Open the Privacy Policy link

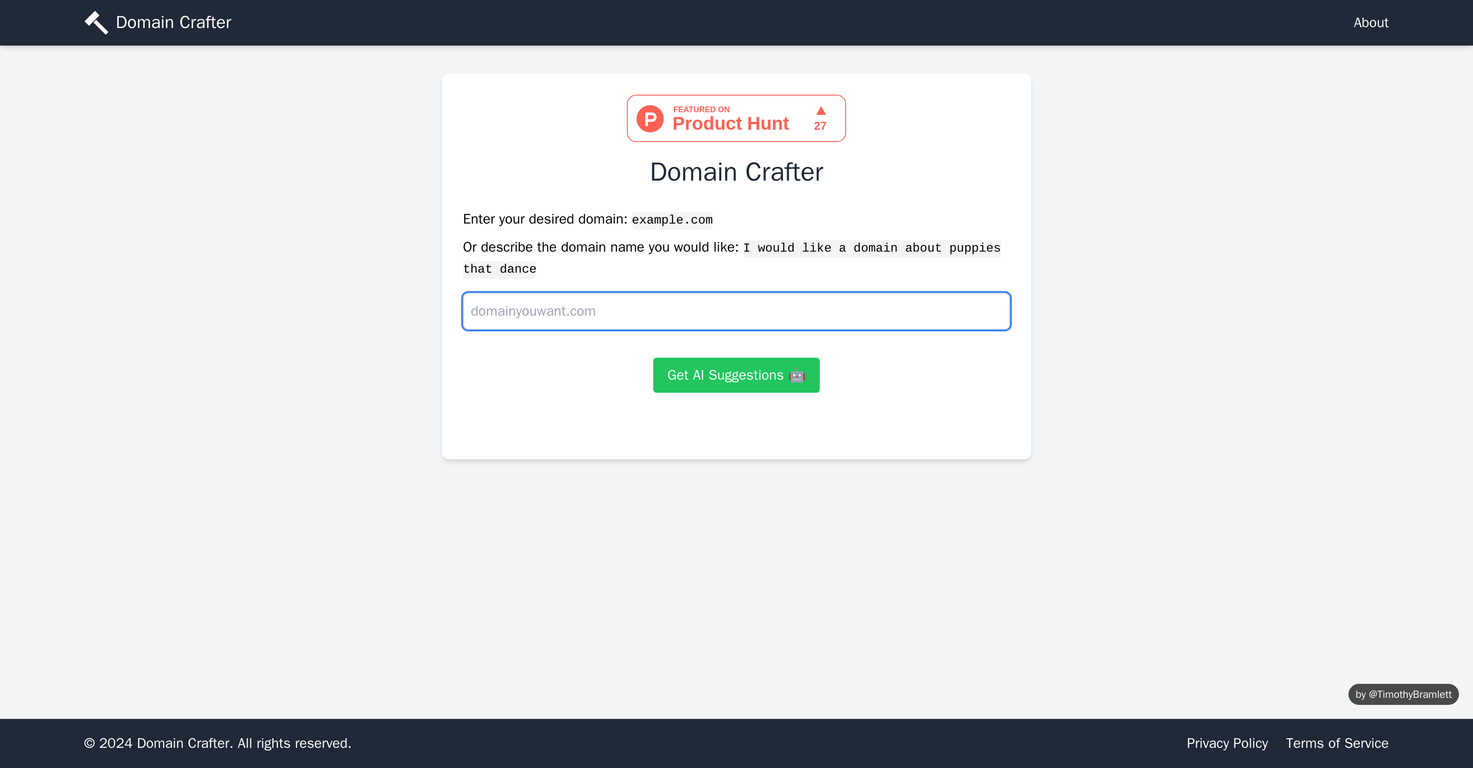[1227, 743]
